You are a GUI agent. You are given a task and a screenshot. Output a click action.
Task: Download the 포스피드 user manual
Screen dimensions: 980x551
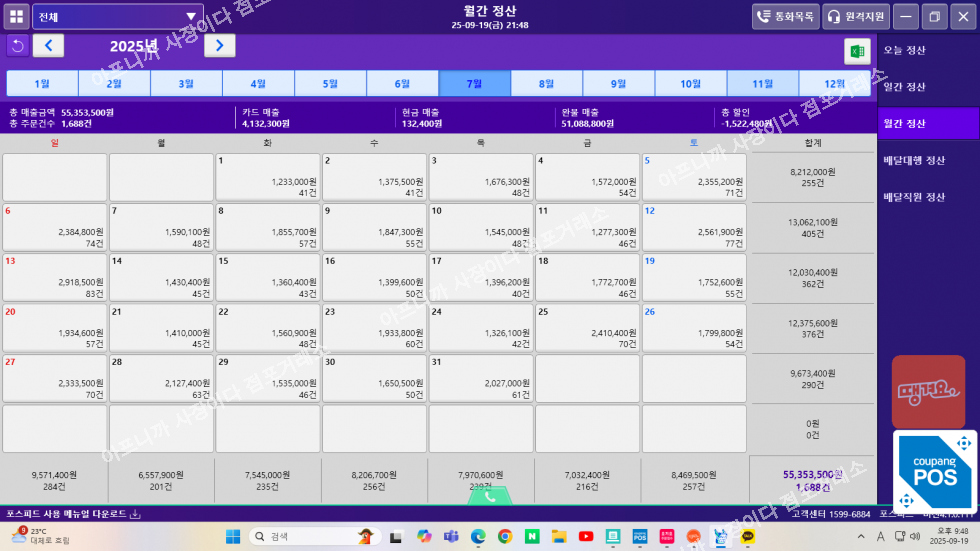(x=73, y=514)
